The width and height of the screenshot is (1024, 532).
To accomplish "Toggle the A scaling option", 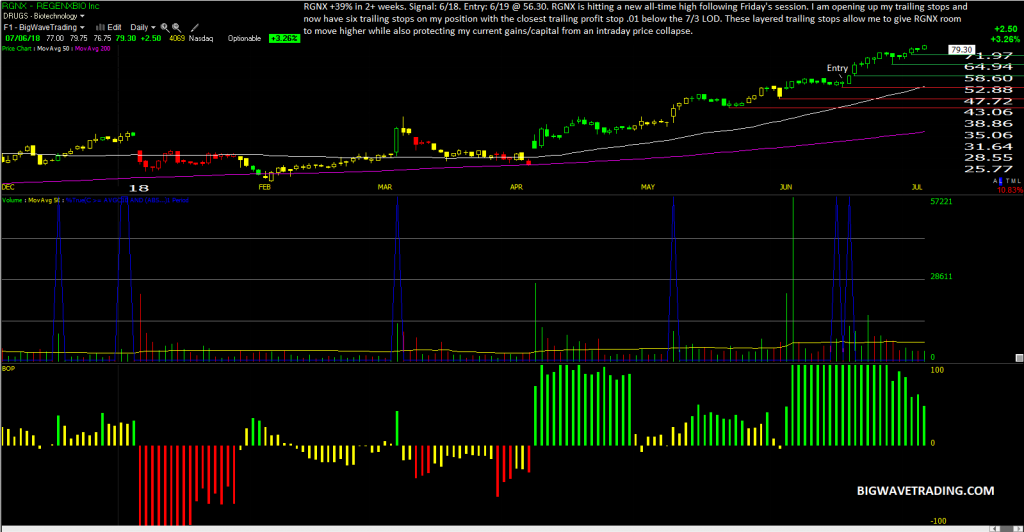I will pyautogui.click(x=995, y=181).
